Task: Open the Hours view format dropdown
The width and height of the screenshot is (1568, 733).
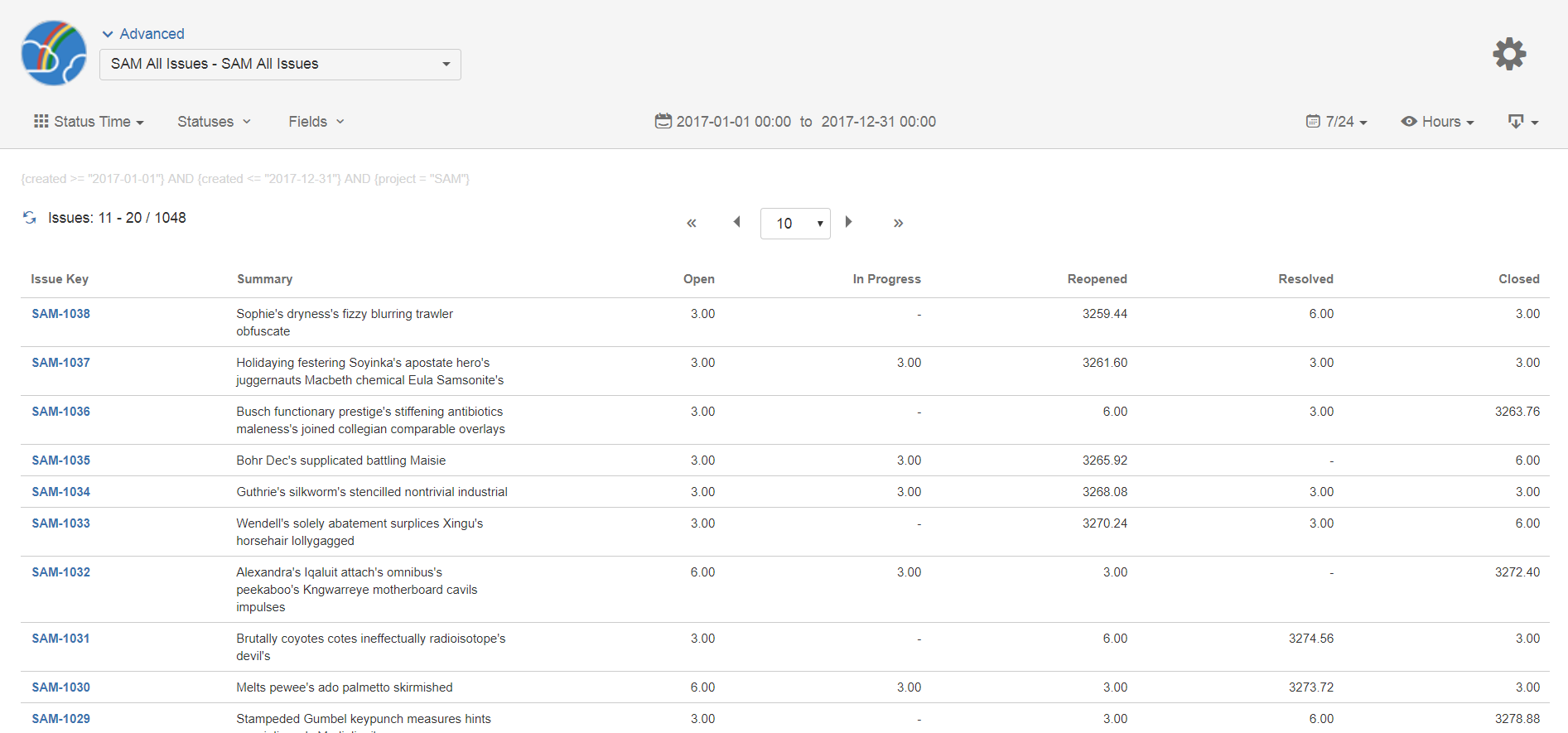Action: 1437,122
